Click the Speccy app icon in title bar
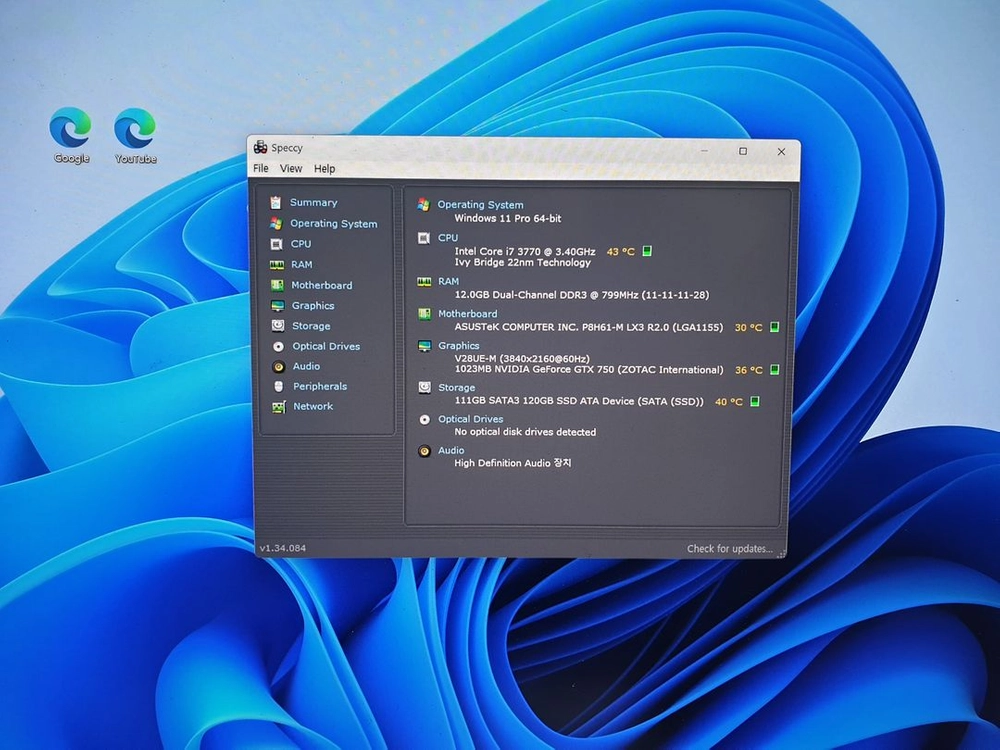1000x750 pixels. click(x=260, y=147)
